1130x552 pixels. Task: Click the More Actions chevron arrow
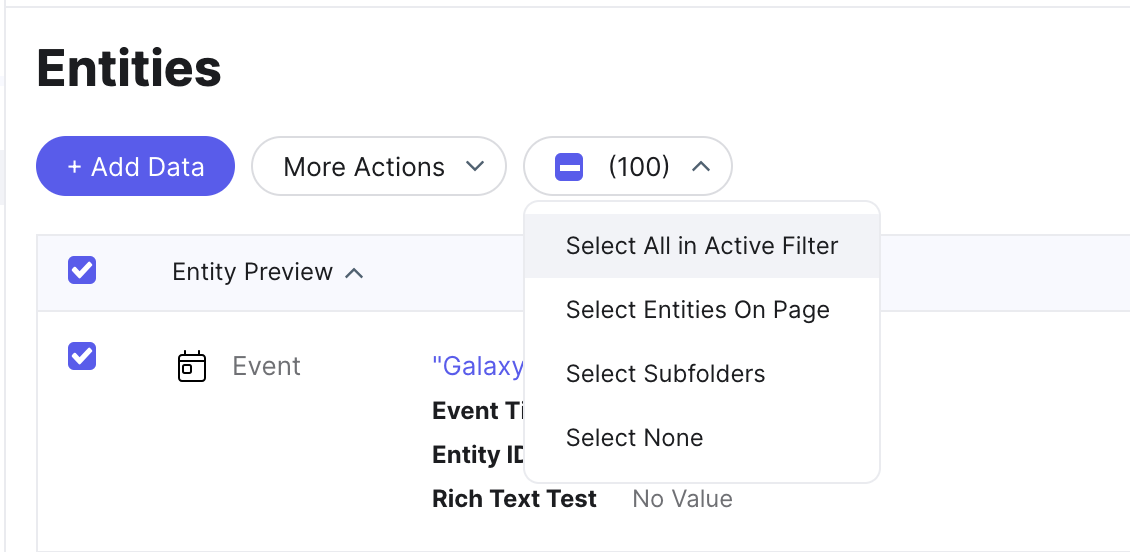click(475, 167)
